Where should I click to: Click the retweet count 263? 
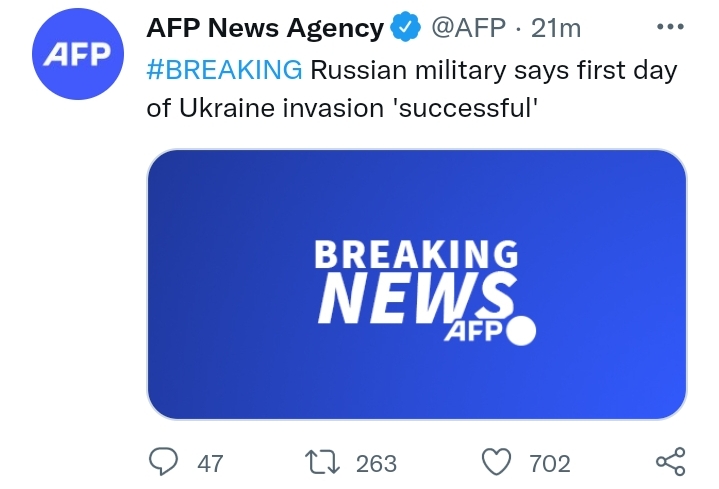pyautogui.click(x=376, y=463)
